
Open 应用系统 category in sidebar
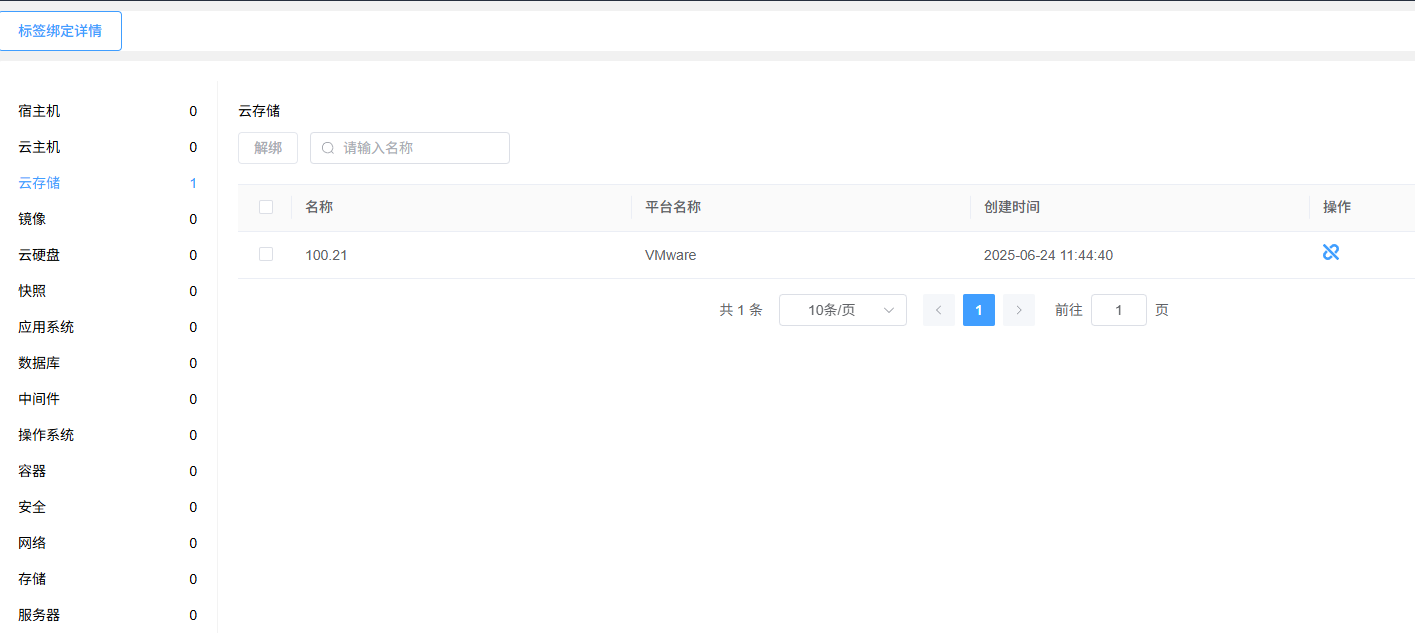108,327
